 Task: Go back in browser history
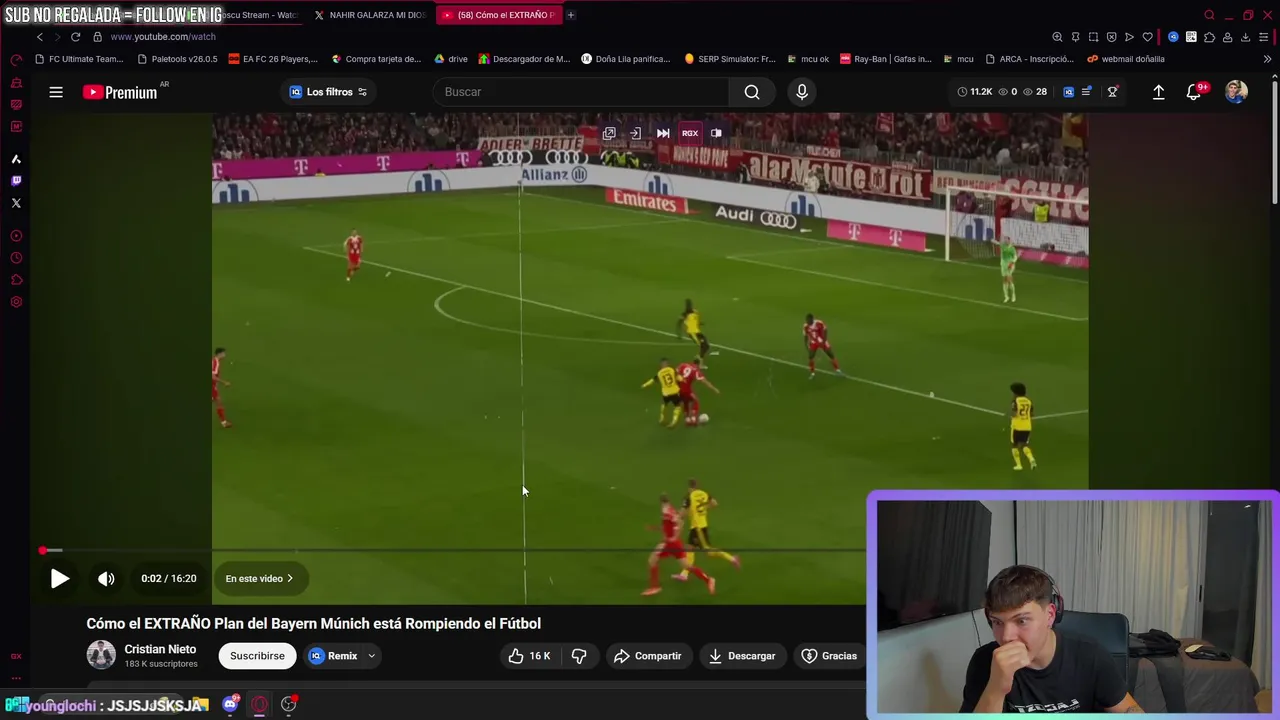coord(40,37)
